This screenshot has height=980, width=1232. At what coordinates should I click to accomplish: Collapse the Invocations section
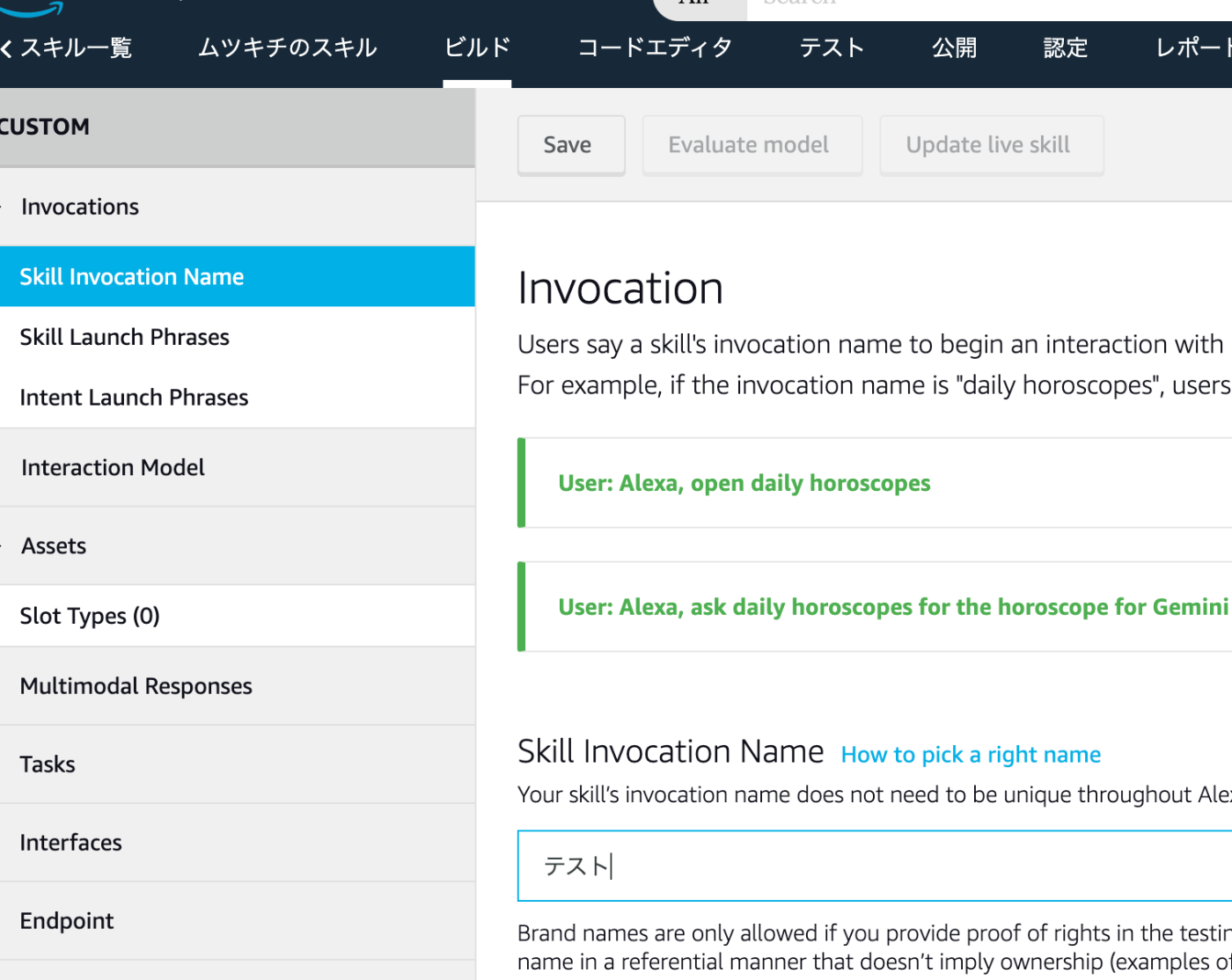[x=238, y=207]
